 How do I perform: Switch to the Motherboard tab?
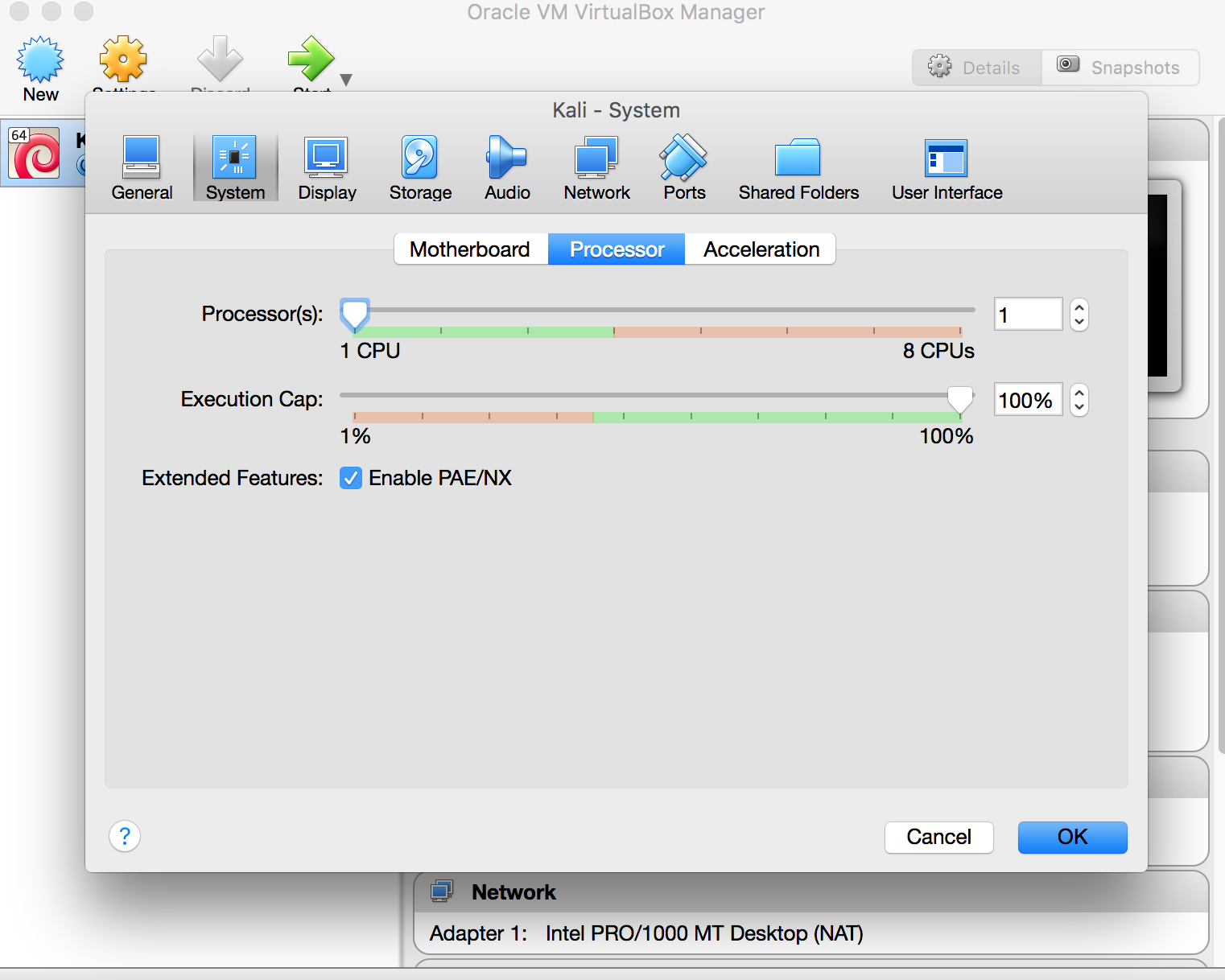coord(470,249)
